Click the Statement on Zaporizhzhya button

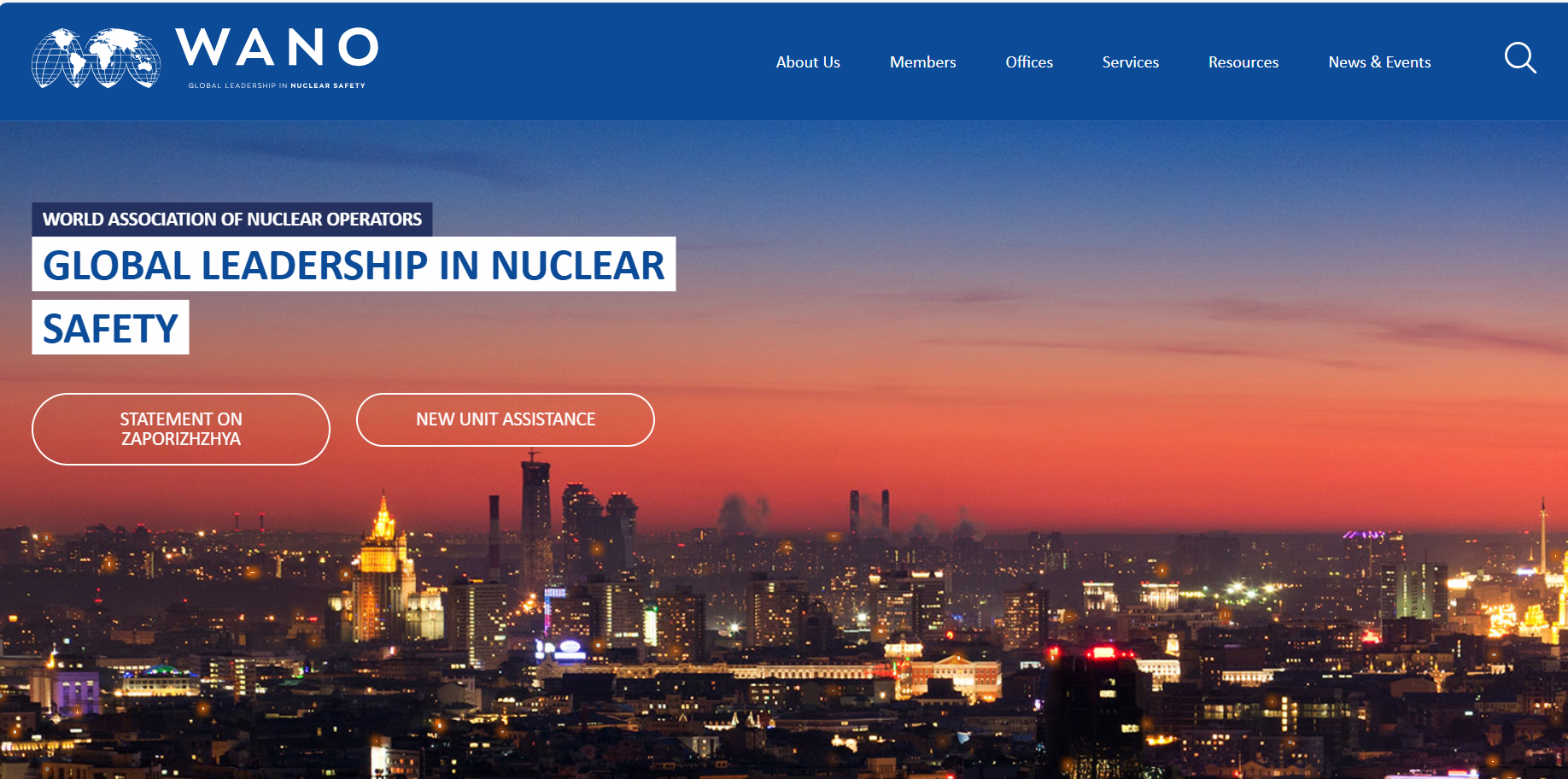pos(180,429)
